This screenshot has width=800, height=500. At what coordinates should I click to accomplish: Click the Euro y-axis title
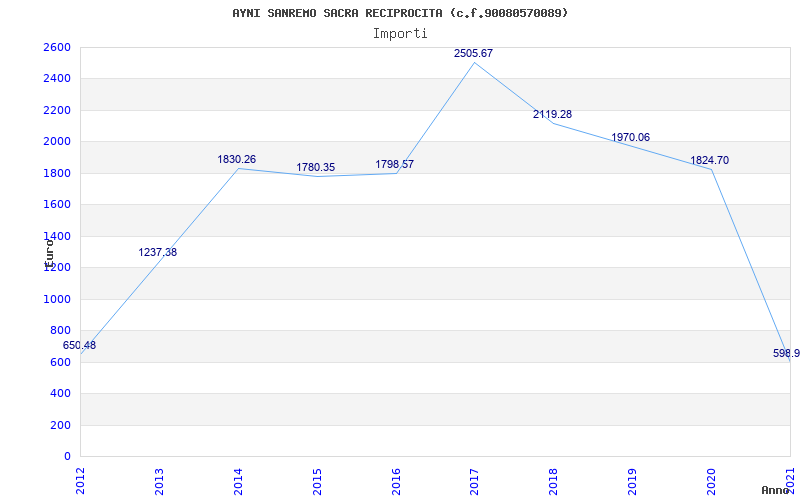pyautogui.click(x=48, y=250)
